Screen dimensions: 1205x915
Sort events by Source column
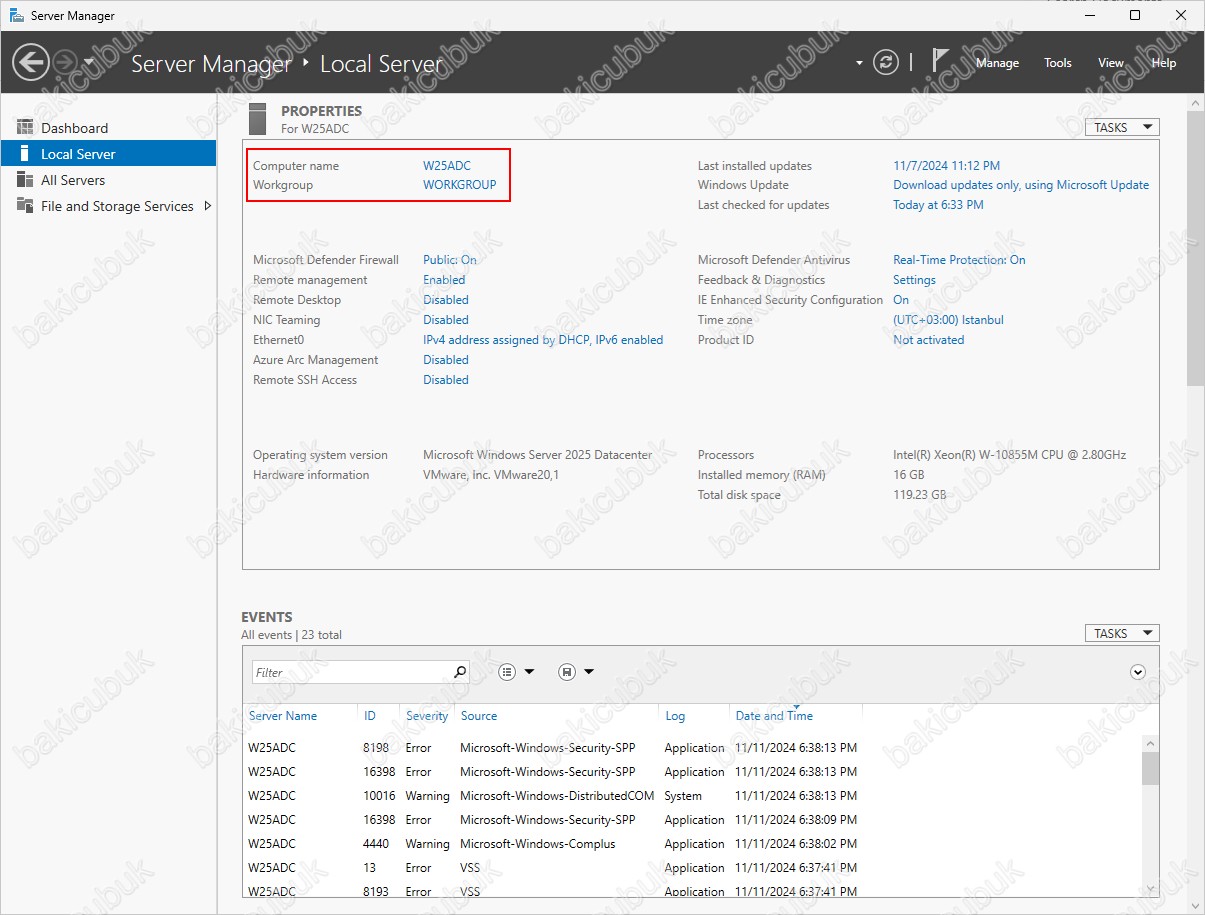pos(479,716)
